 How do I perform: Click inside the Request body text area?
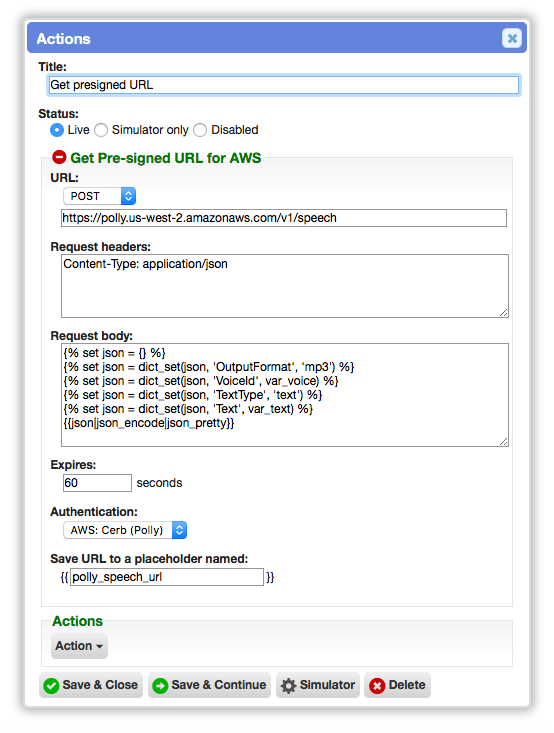pos(285,395)
